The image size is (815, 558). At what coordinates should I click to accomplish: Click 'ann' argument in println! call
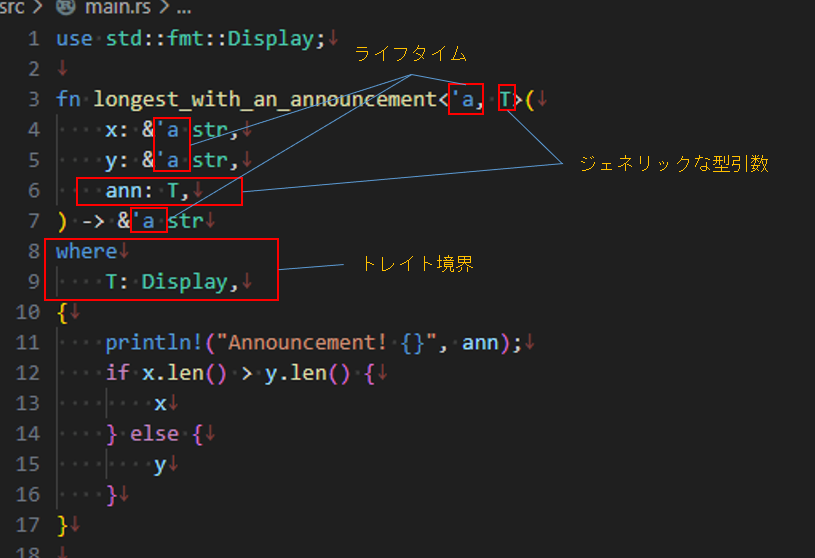[x=480, y=343]
